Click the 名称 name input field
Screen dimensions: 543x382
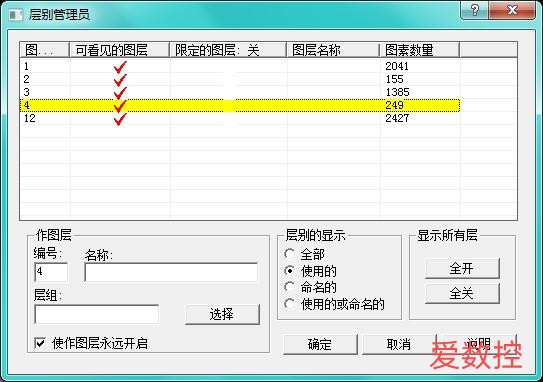click(x=171, y=272)
